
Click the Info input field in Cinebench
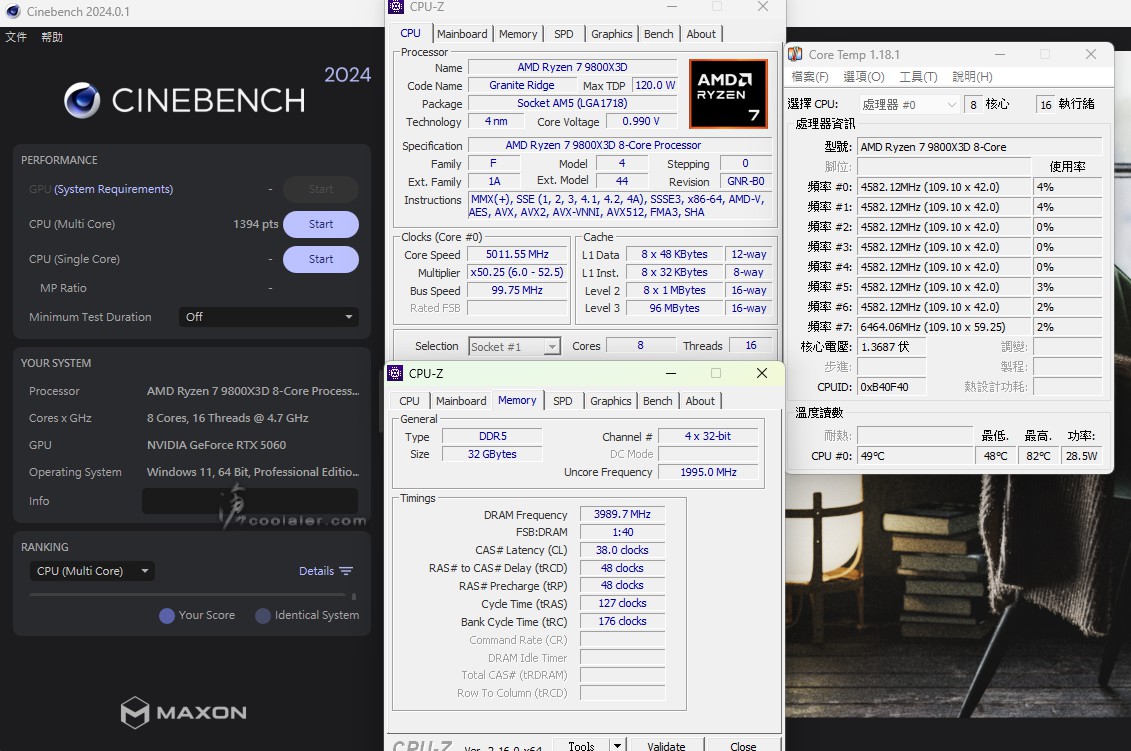pyautogui.click(x=250, y=501)
